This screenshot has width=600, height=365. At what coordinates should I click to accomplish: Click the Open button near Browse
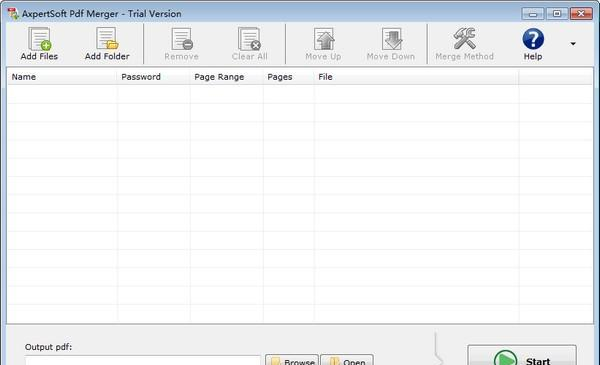[347, 360]
